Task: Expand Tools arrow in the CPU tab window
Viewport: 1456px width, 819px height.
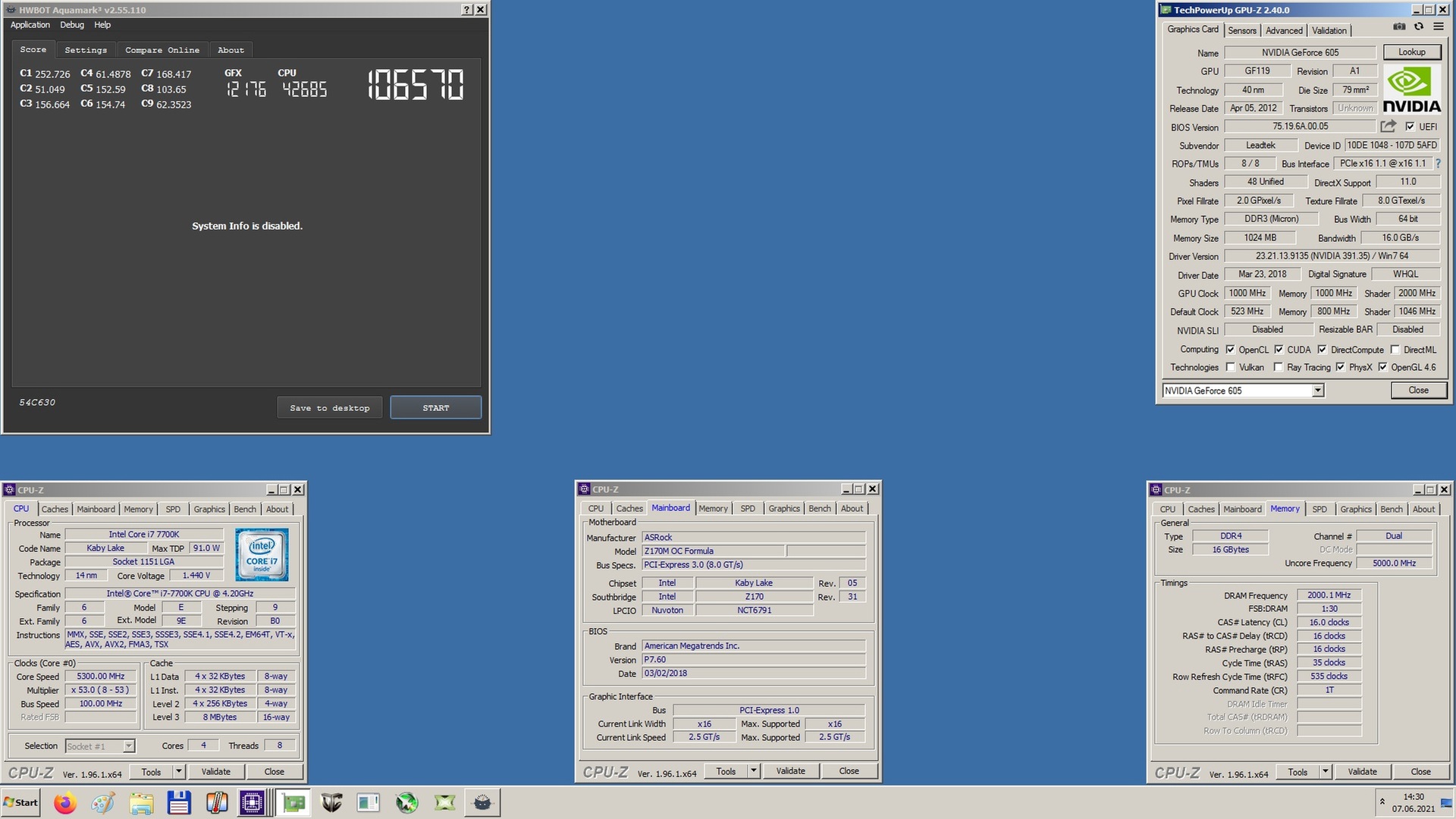Action: 179,772
